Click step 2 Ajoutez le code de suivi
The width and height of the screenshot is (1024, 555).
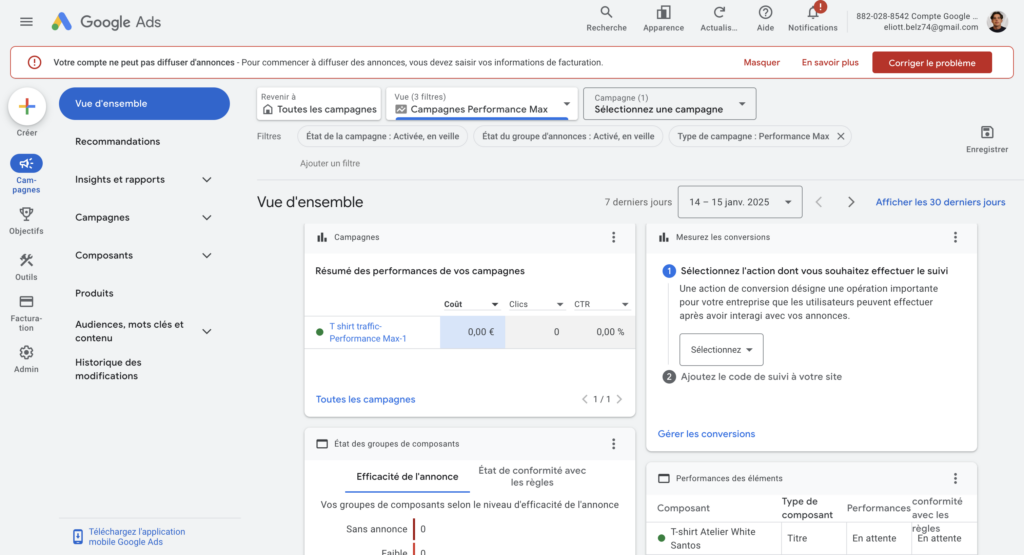761,377
